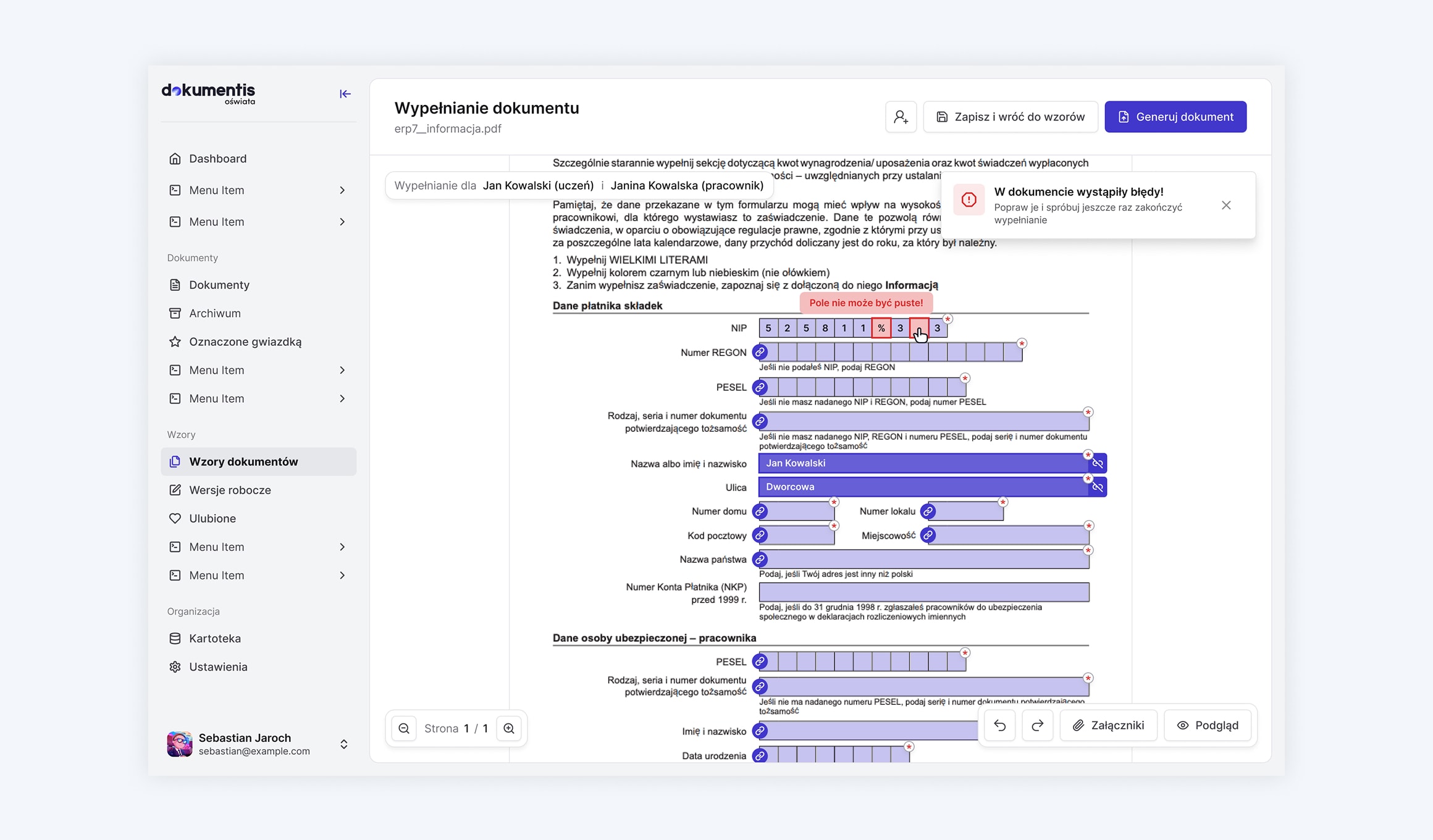The width and height of the screenshot is (1433, 840).
Task: Click link icon next to Nazwa państwa
Action: tap(760, 560)
